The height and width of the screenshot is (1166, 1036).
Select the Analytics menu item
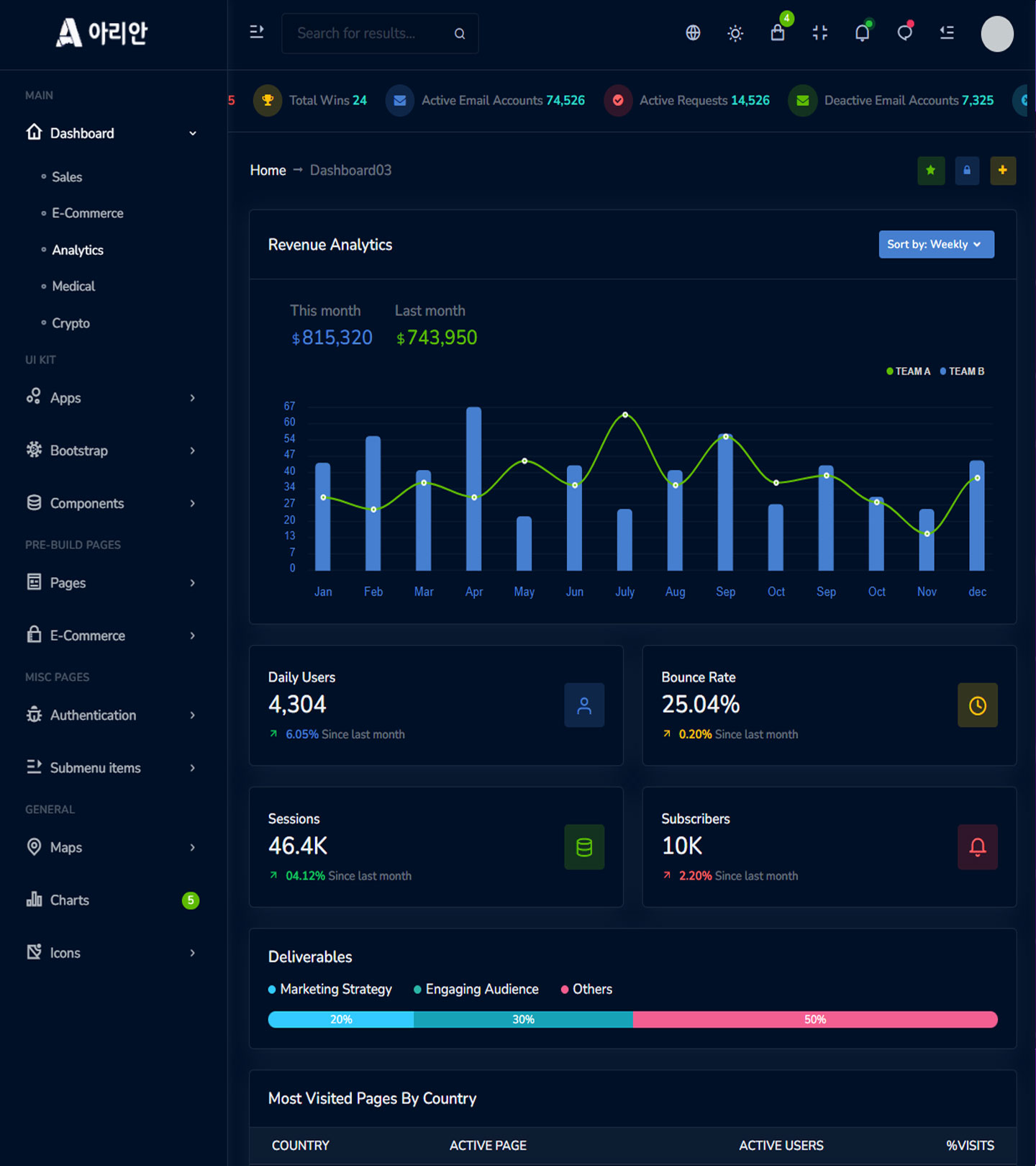coord(78,250)
